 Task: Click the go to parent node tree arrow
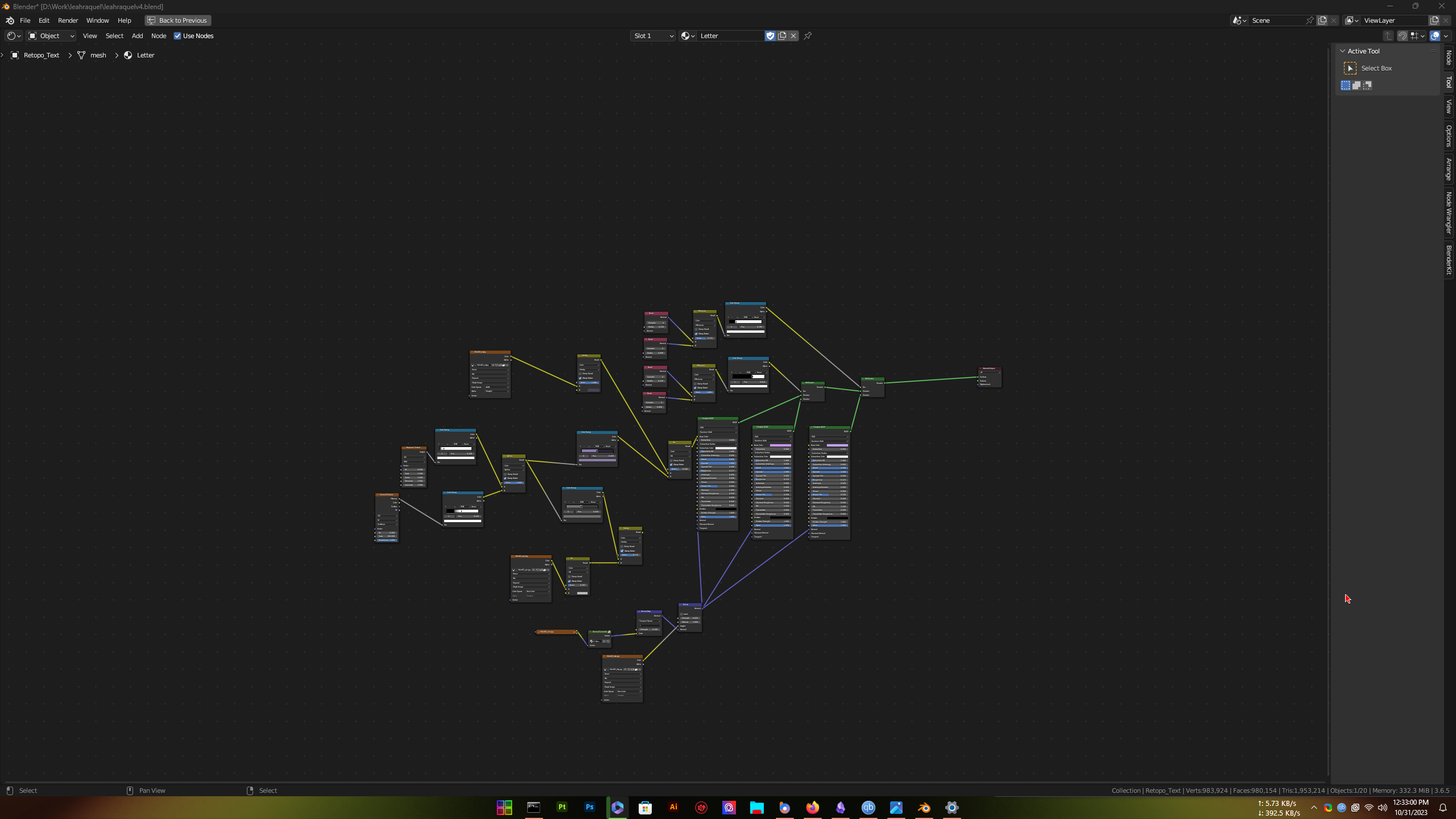[x=1388, y=36]
